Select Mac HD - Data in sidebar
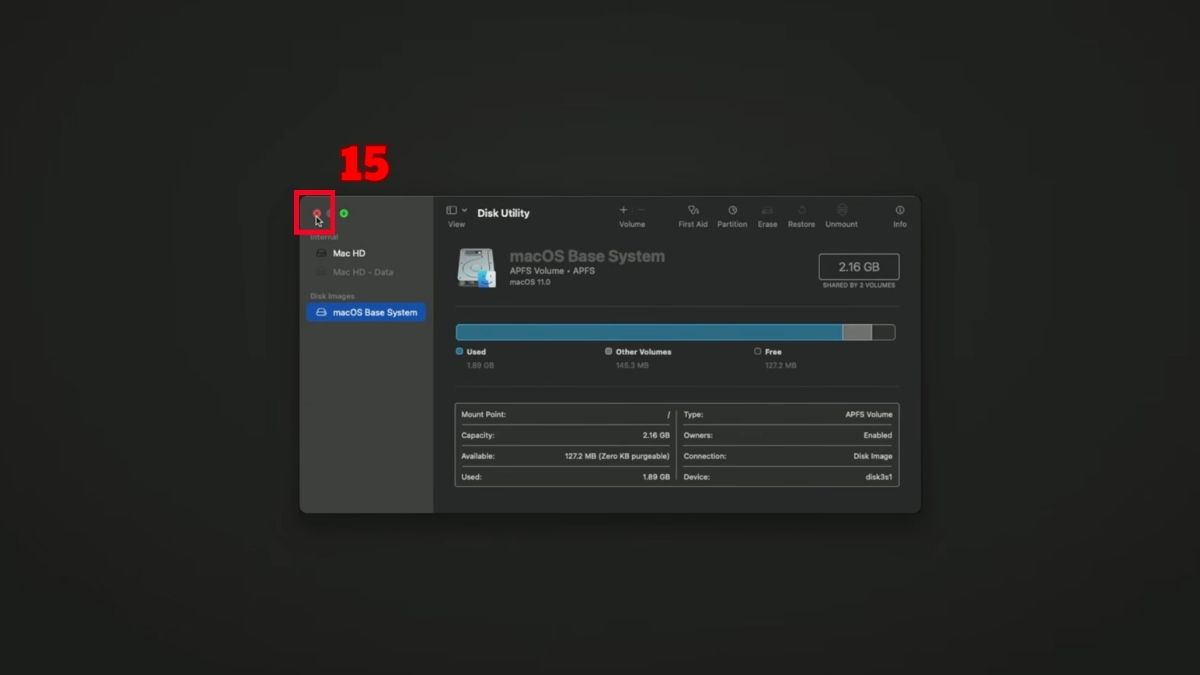 tap(366, 272)
